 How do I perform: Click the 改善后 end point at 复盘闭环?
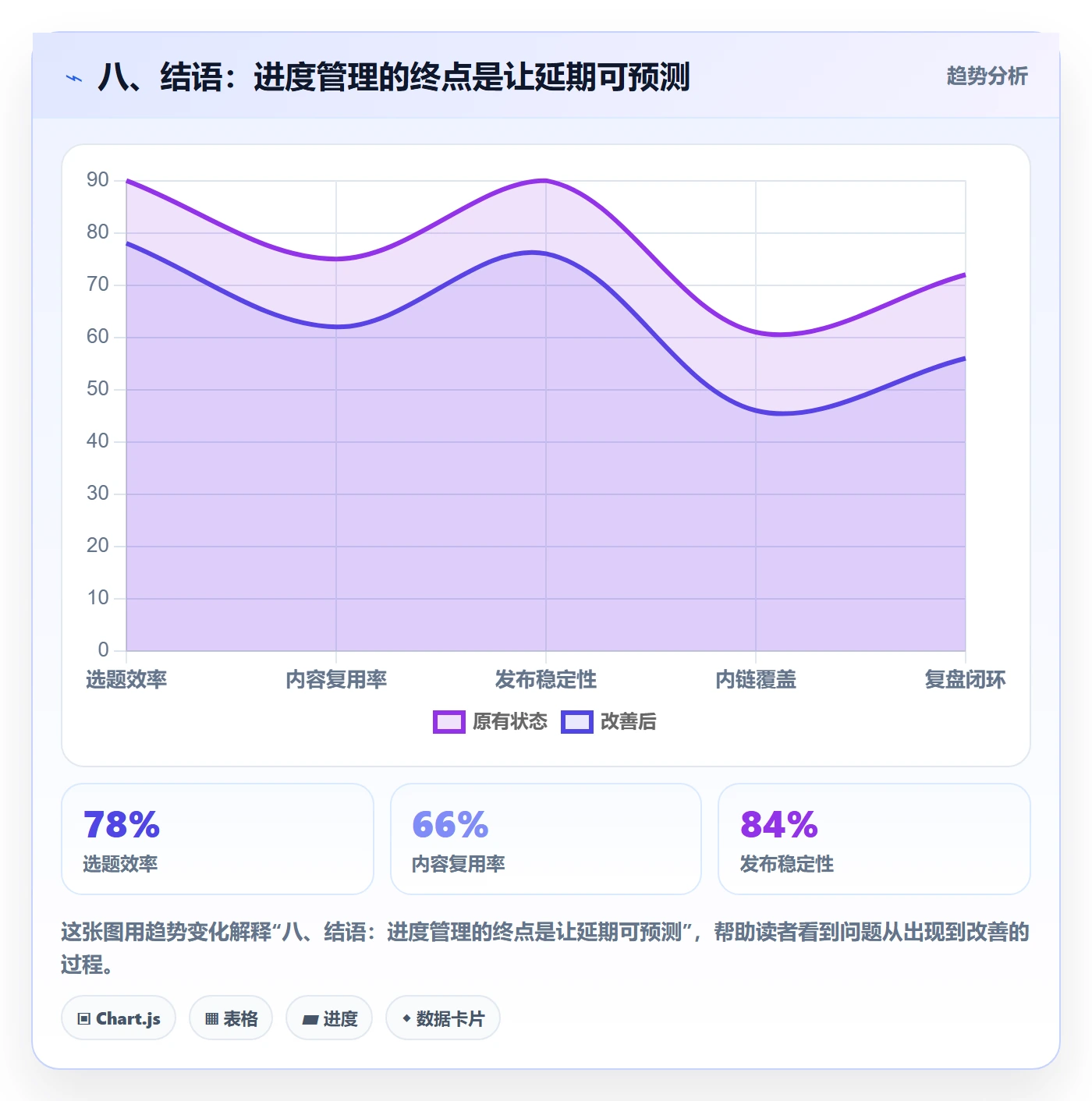pos(965,358)
